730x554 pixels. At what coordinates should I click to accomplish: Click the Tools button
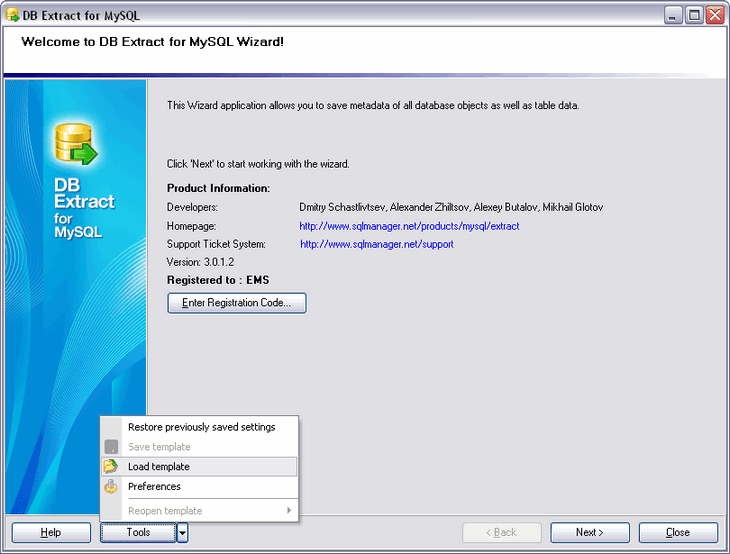pyautogui.click(x=138, y=533)
